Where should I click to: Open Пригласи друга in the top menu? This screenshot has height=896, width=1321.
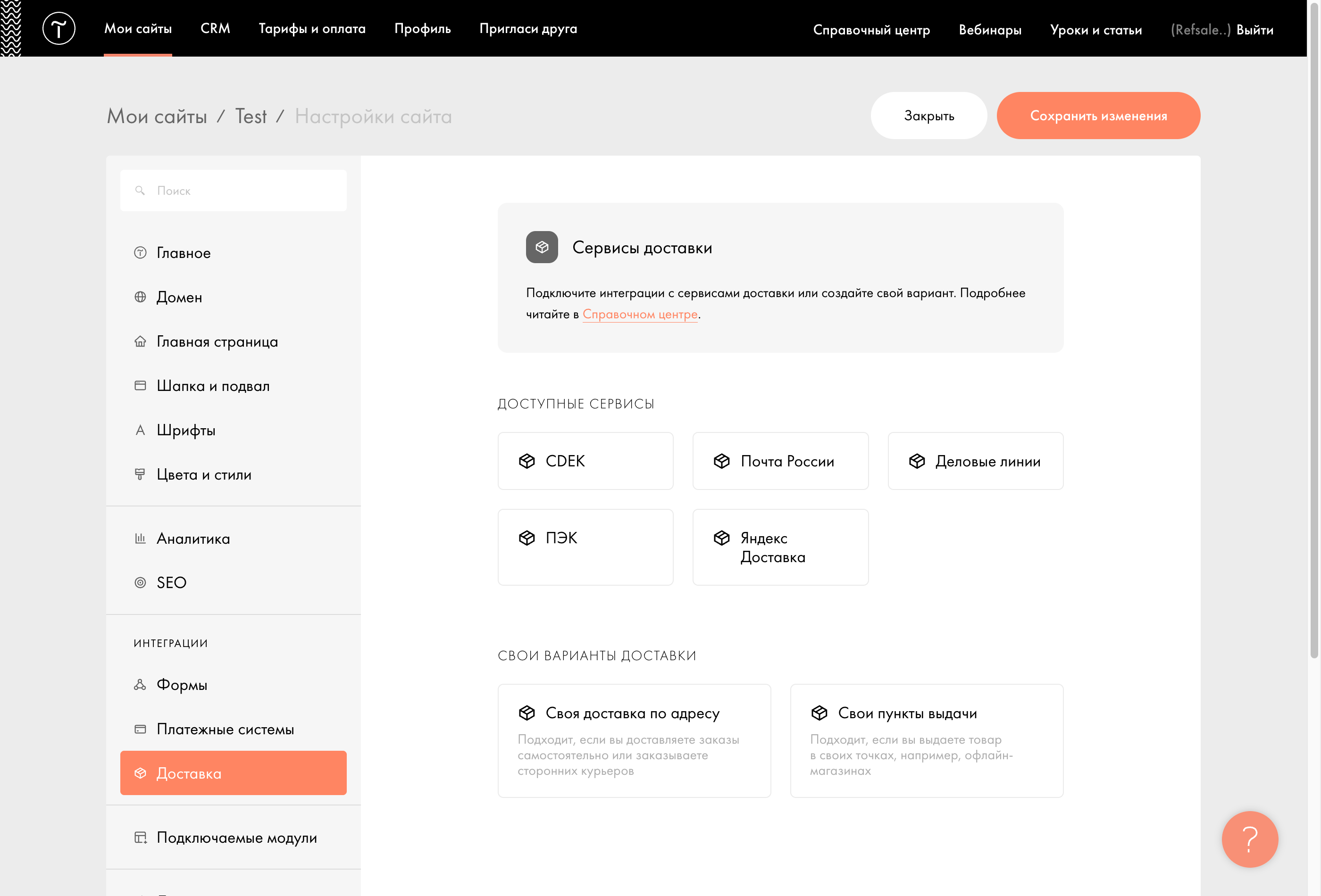coord(528,28)
